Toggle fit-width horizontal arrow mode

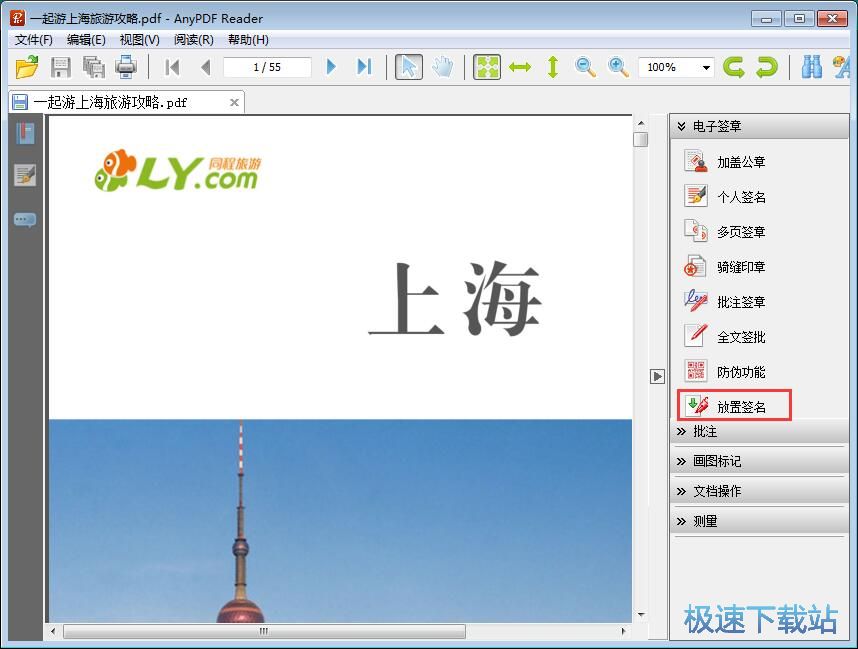click(519, 67)
